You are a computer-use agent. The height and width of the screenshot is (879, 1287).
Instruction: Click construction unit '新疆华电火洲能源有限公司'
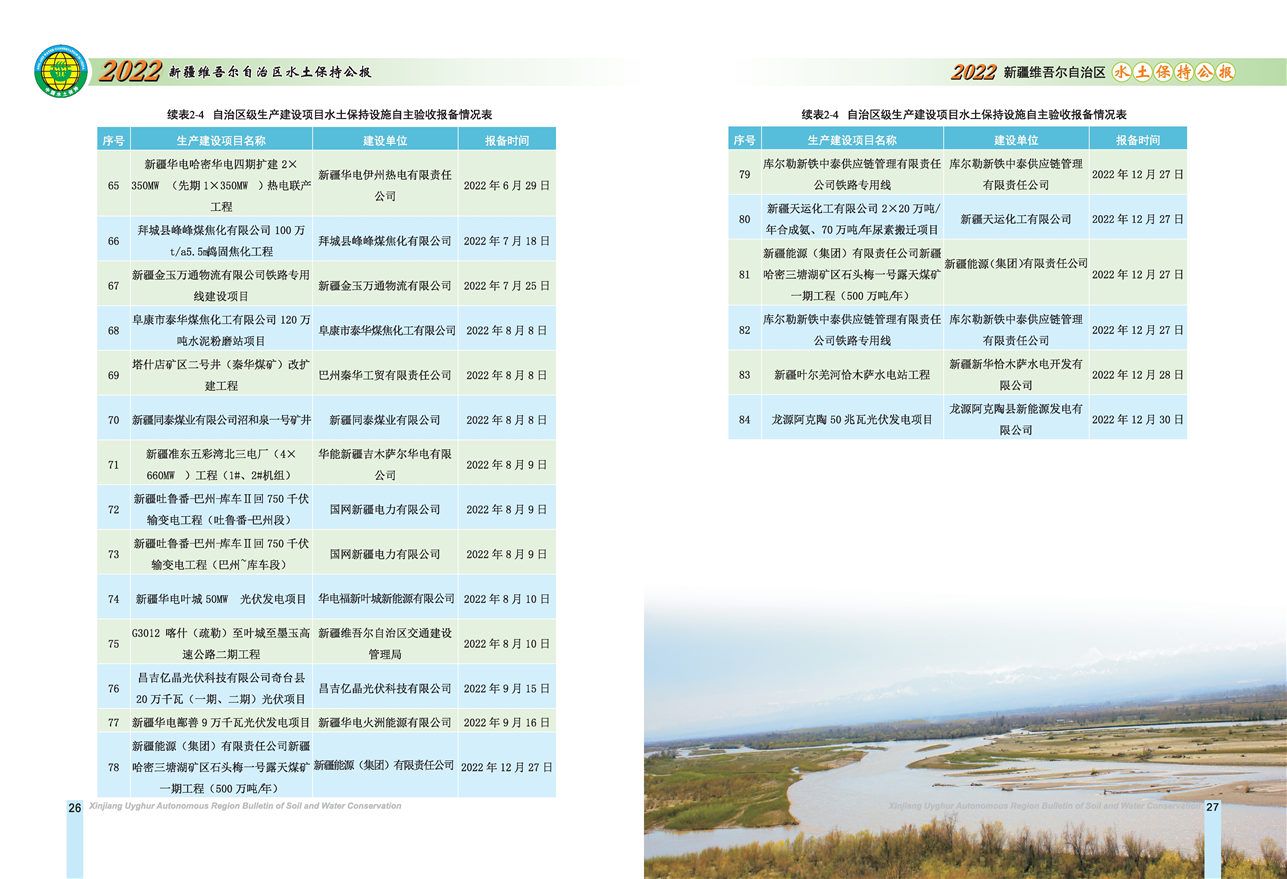point(385,722)
